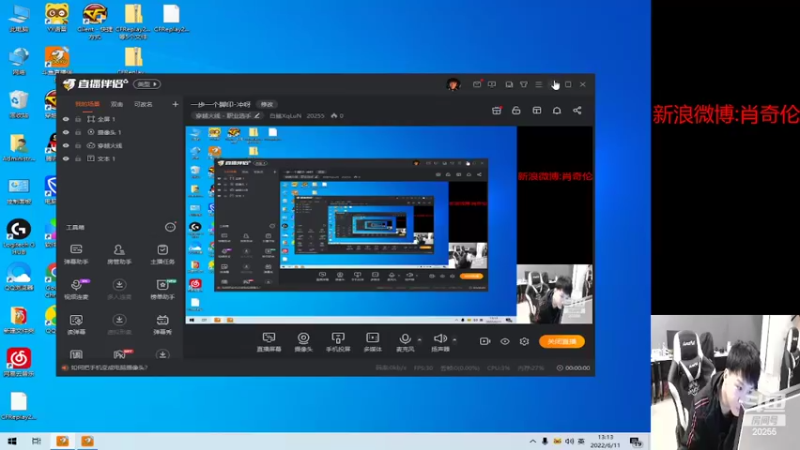Add a 直播屏幕 screen capture source
This screenshot has height=450, width=800.
(x=269, y=342)
